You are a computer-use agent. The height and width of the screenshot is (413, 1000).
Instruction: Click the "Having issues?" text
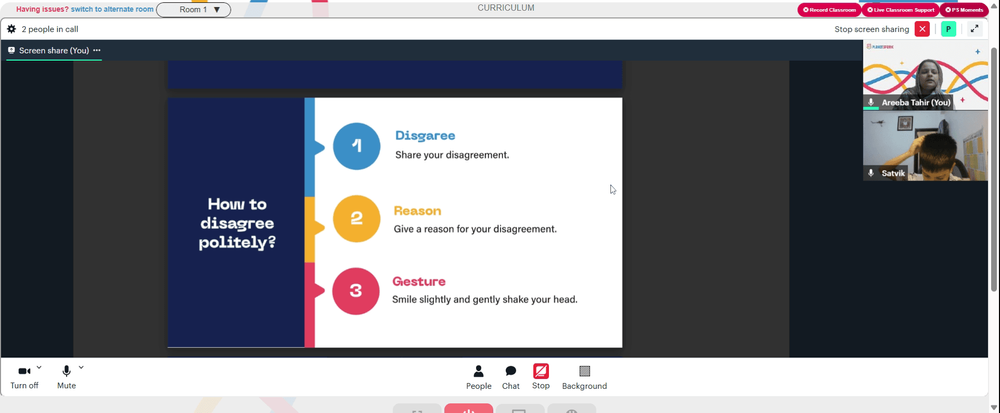(42, 10)
